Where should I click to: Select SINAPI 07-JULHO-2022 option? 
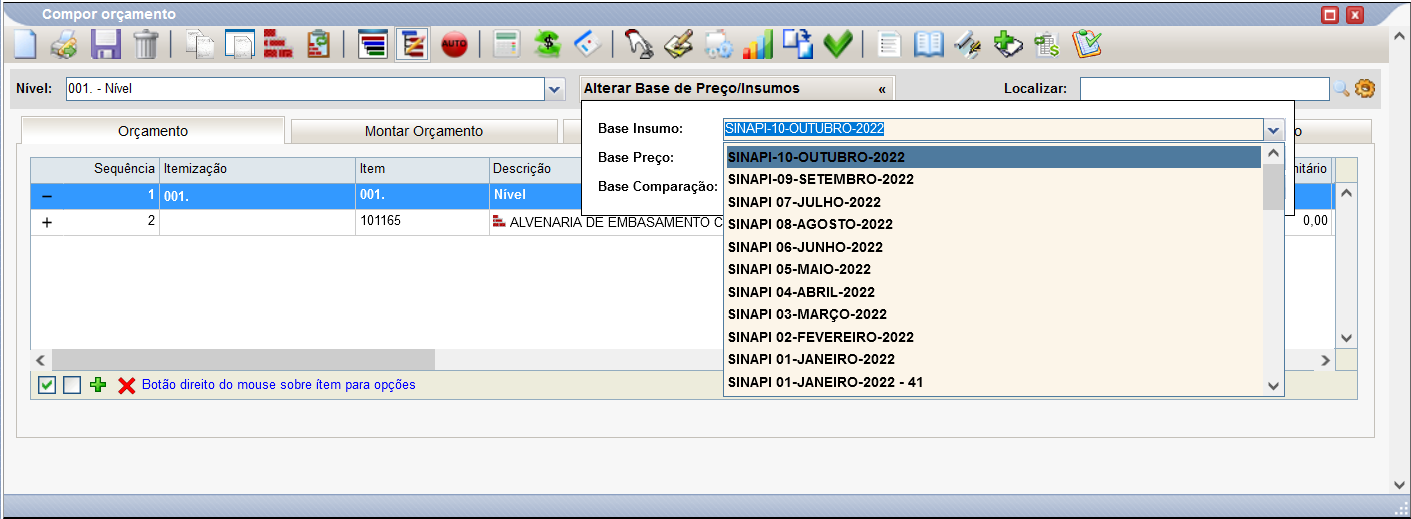(x=992, y=202)
